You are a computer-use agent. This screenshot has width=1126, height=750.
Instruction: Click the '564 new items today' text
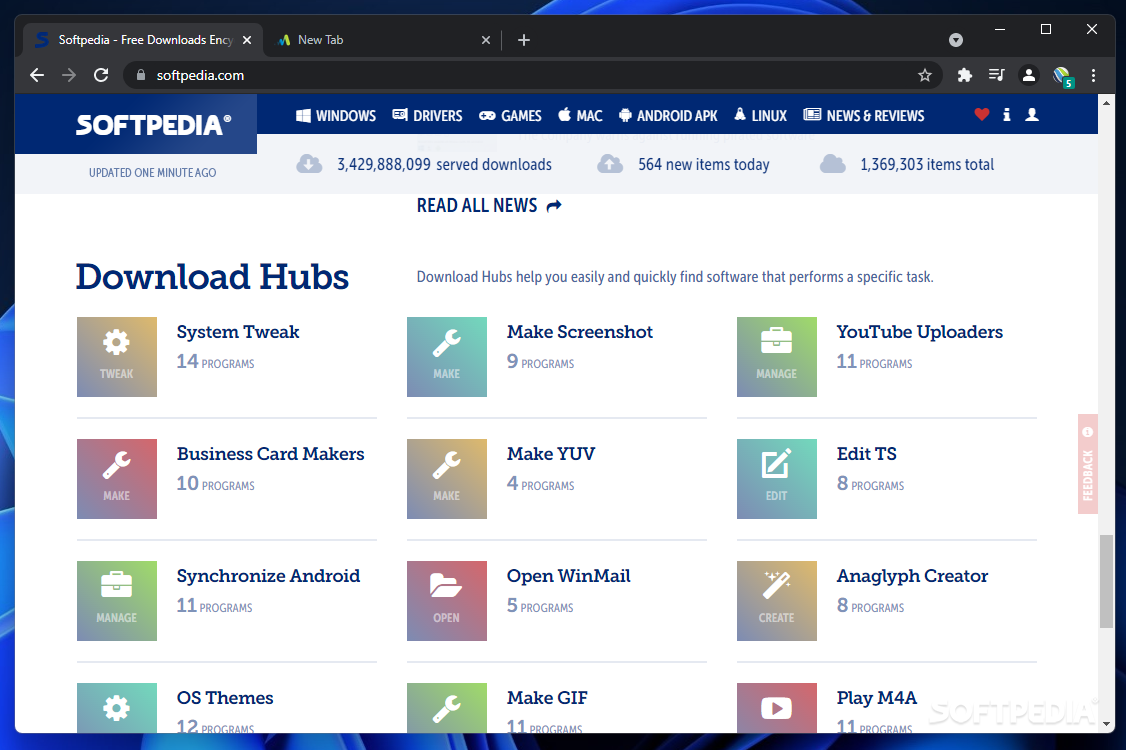[x=703, y=165]
